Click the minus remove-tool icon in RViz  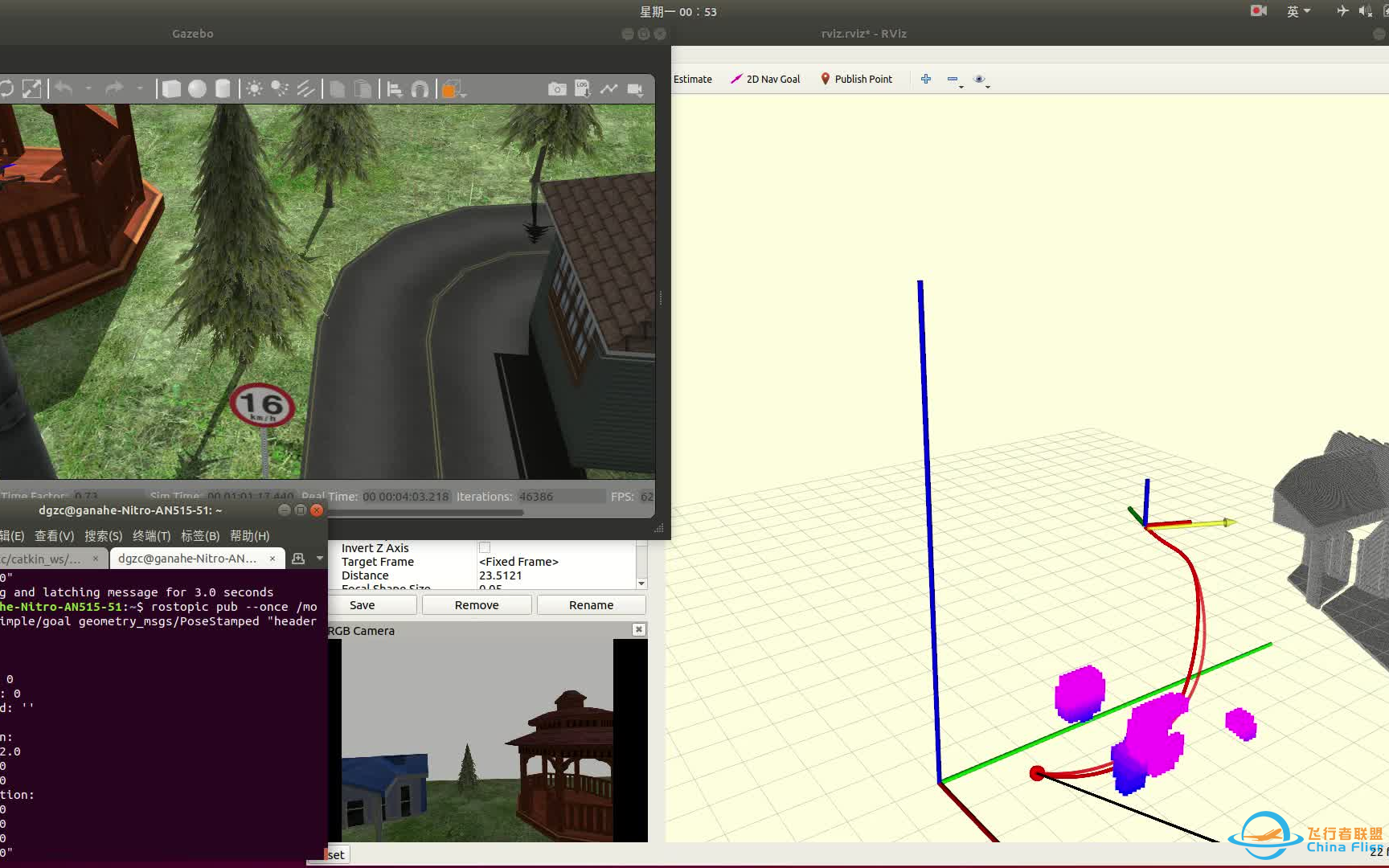point(954,80)
